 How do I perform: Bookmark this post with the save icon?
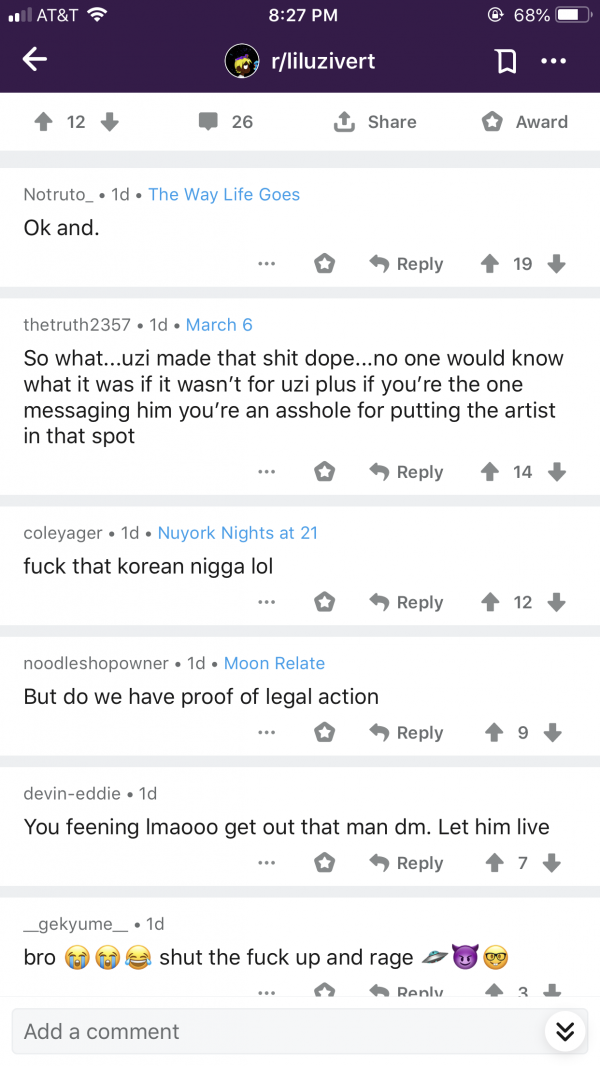tap(506, 61)
